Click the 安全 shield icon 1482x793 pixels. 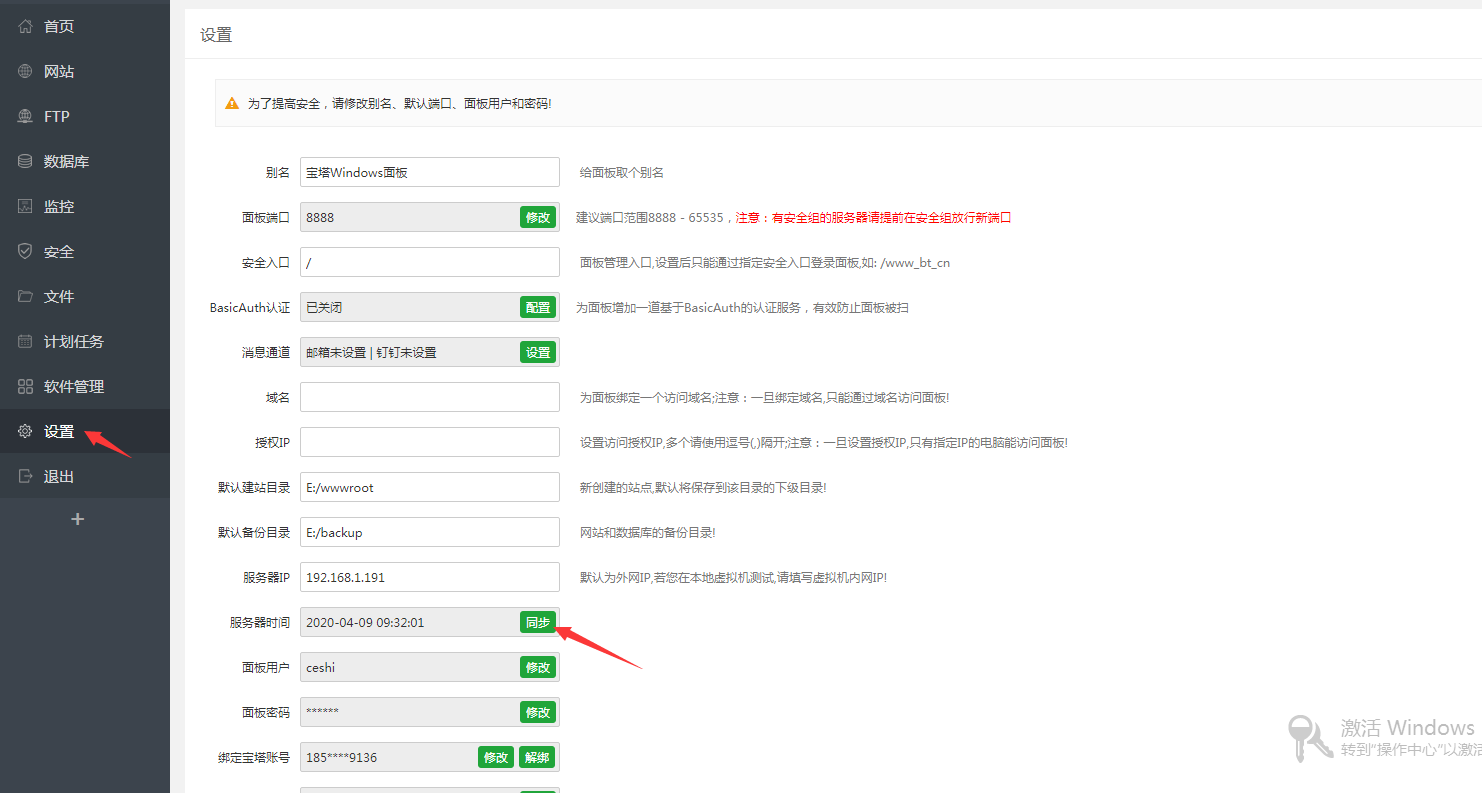[x=26, y=251]
